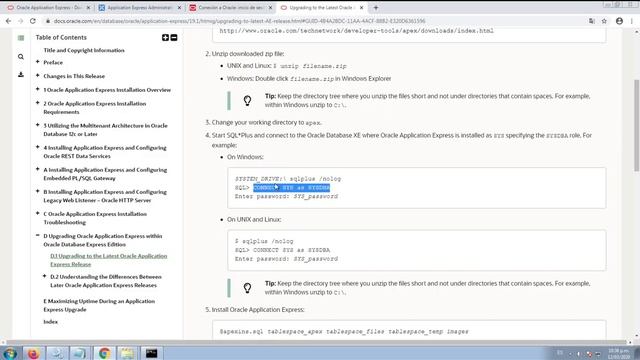
Task: Expand the Preface section
Action: click(x=38, y=62)
